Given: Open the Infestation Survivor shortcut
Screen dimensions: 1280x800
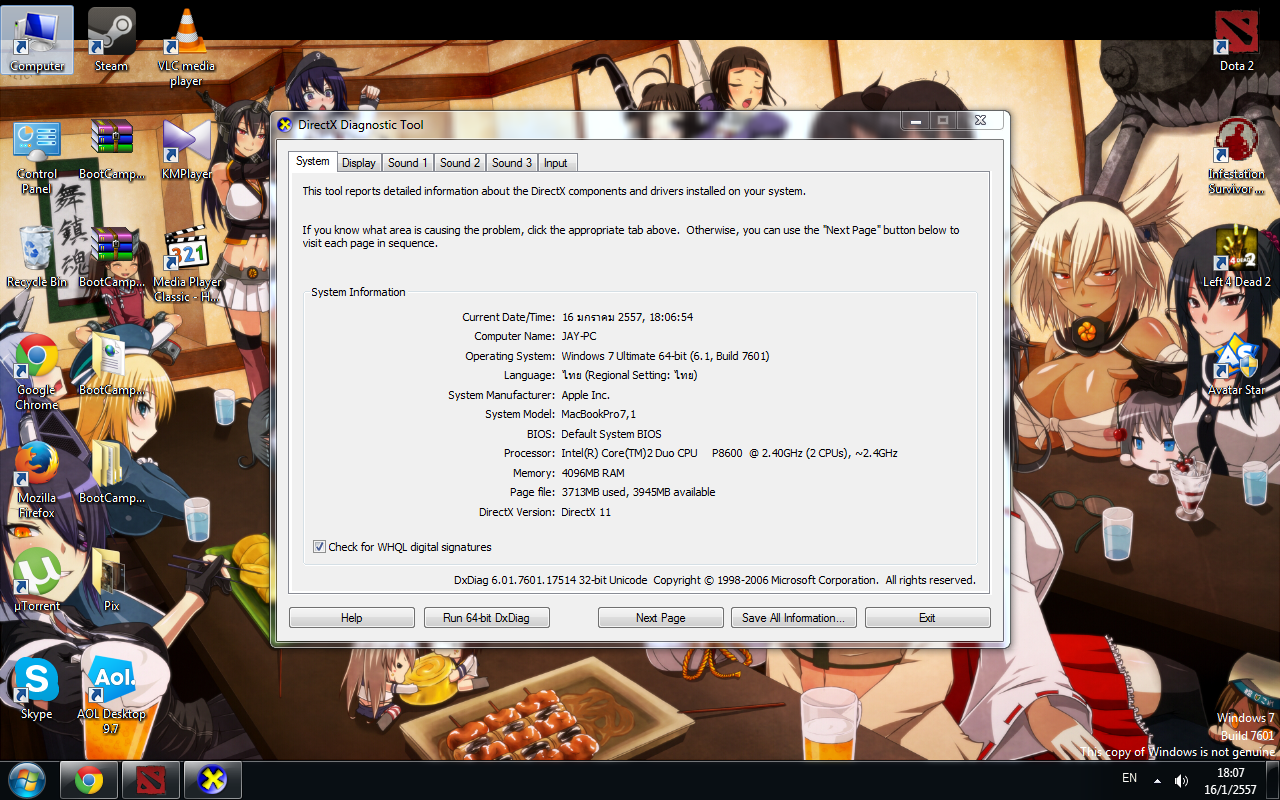Looking at the screenshot, I should (x=1237, y=156).
